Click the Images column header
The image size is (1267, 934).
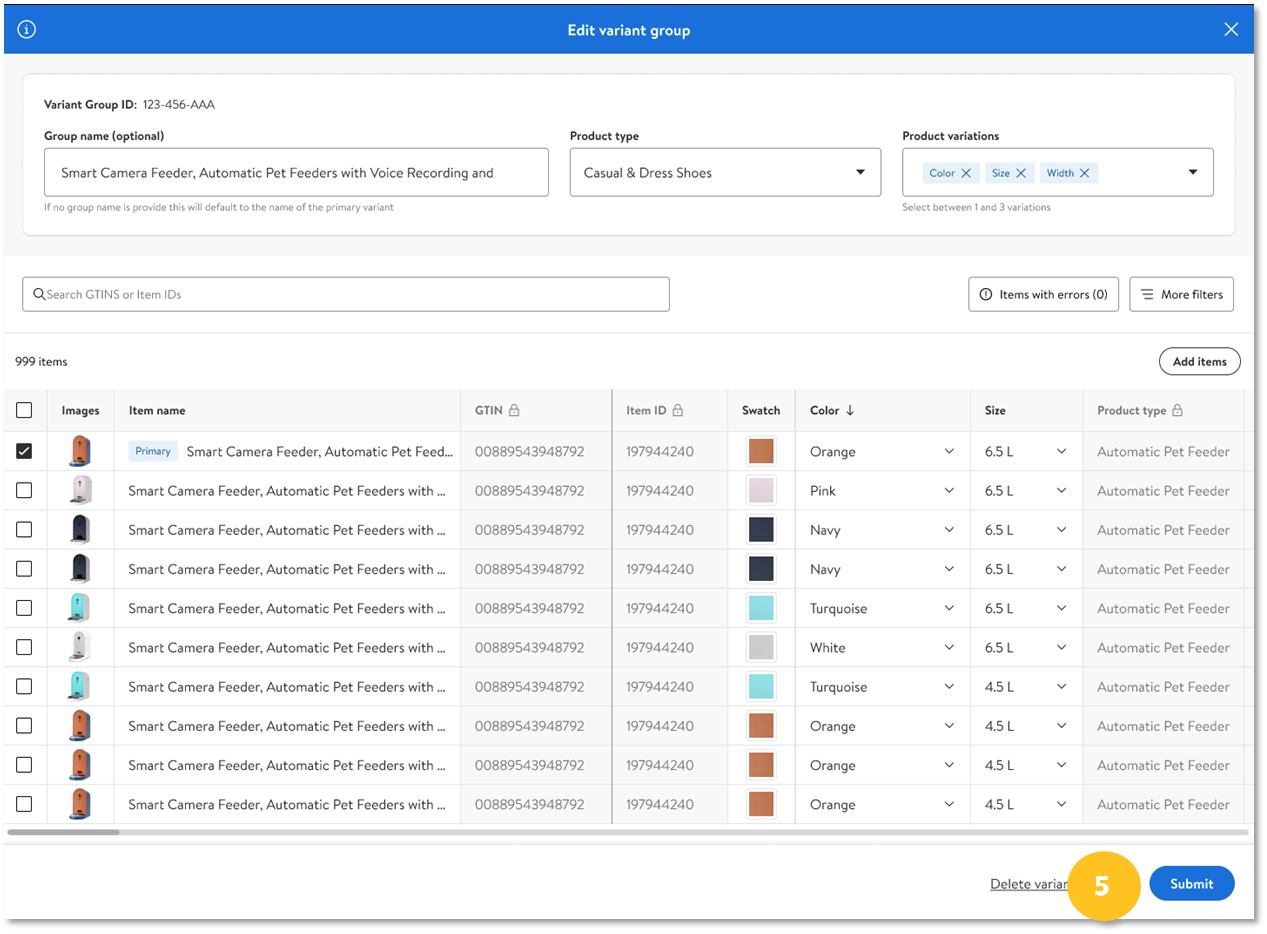click(x=80, y=410)
